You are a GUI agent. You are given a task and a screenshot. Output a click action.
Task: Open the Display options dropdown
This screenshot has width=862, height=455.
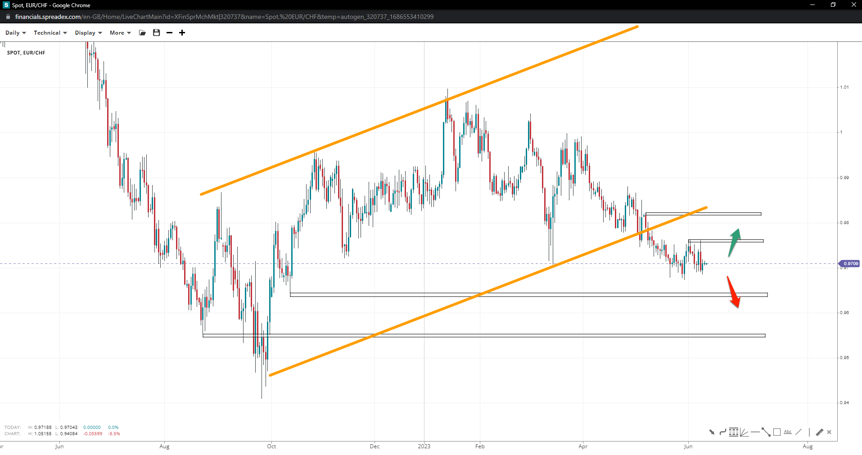coord(88,33)
